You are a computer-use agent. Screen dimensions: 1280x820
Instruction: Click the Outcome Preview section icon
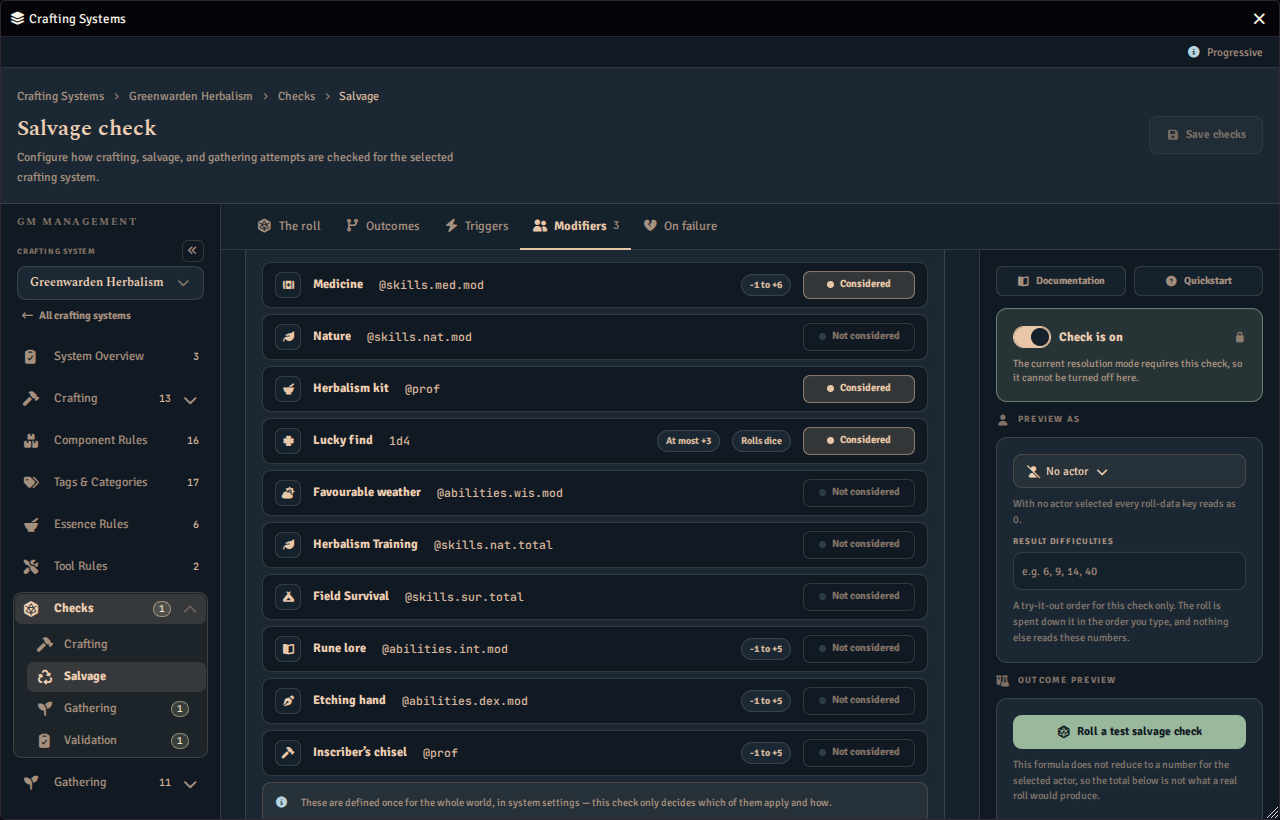1003,680
